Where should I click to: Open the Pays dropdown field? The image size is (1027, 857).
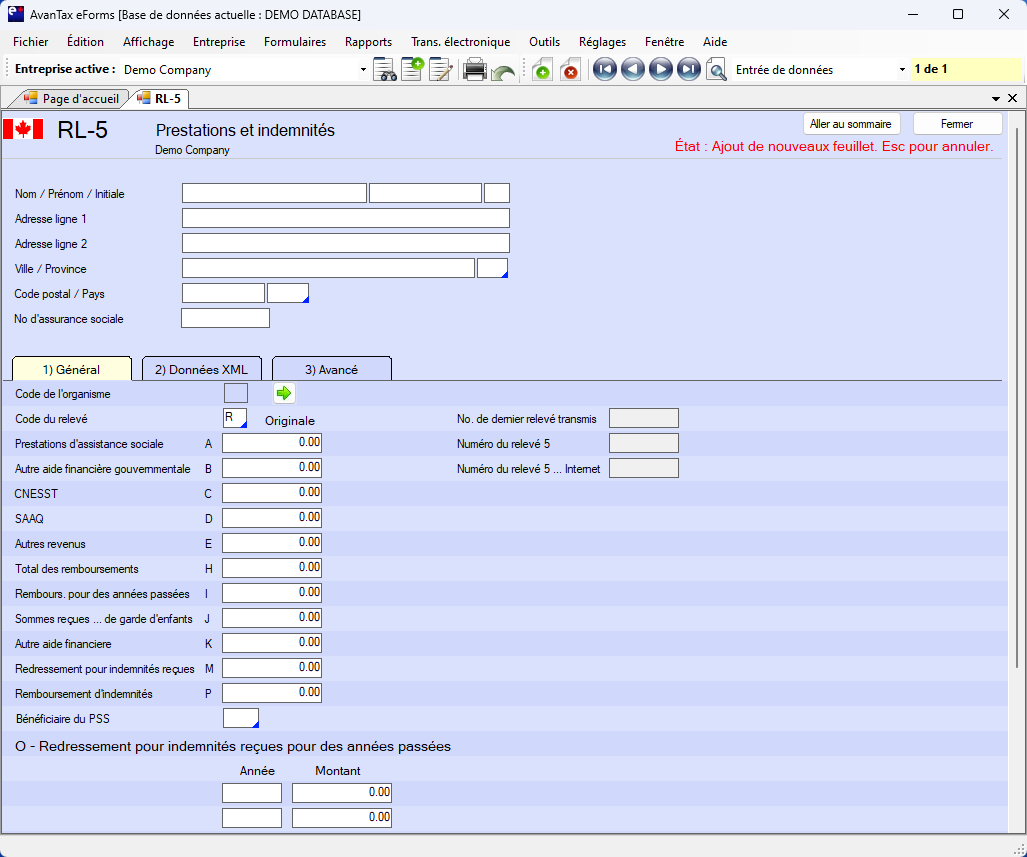pos(288,293)
